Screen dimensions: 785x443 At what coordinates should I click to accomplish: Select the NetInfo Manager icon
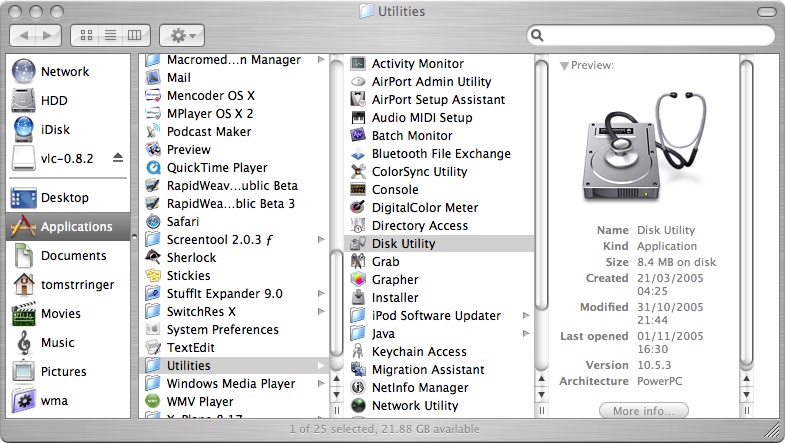coord(358,388)
